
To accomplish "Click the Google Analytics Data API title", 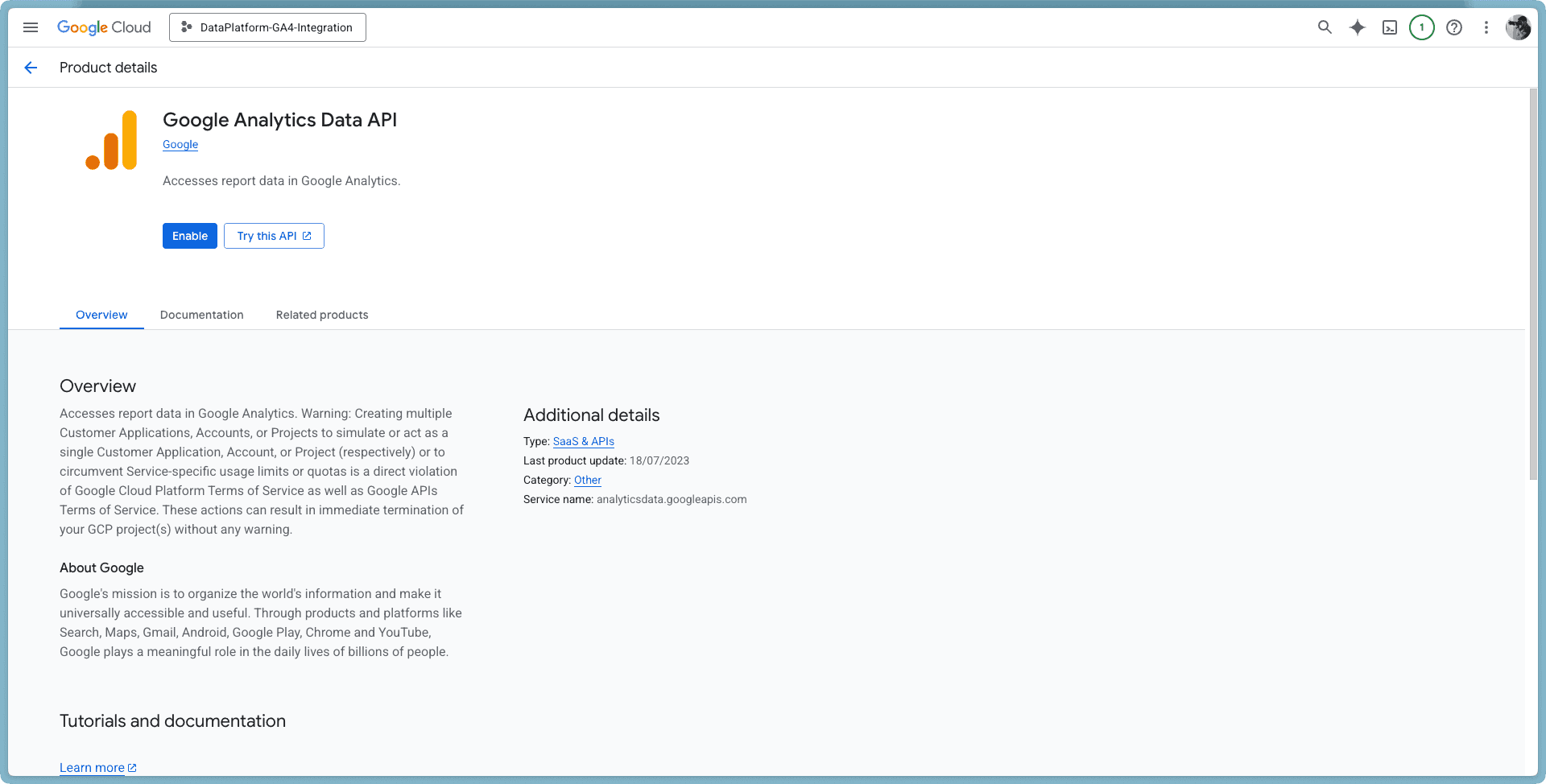I will point(279,120).
